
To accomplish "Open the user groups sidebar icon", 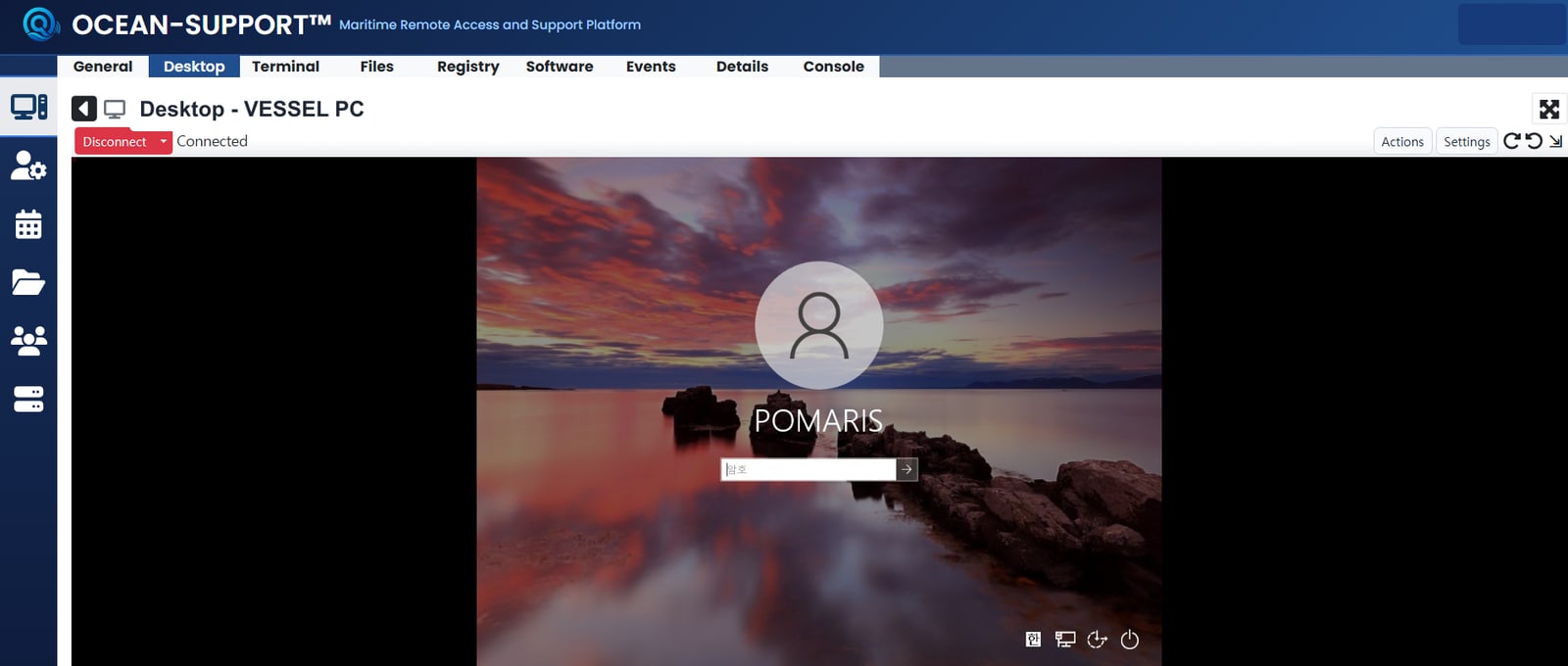I will (x=28, y=340).
